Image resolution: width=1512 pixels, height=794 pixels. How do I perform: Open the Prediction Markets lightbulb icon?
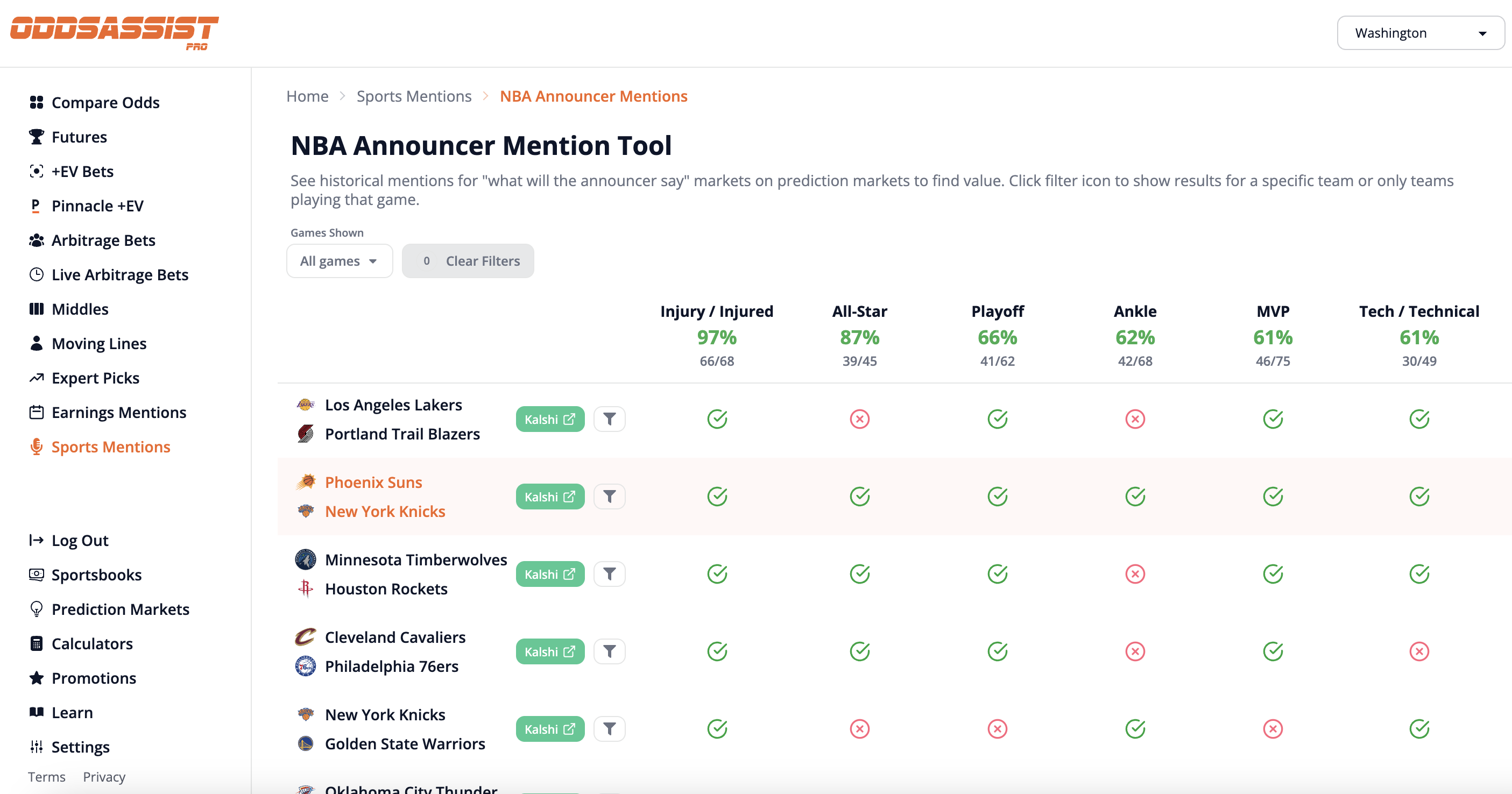pos(37,608)
